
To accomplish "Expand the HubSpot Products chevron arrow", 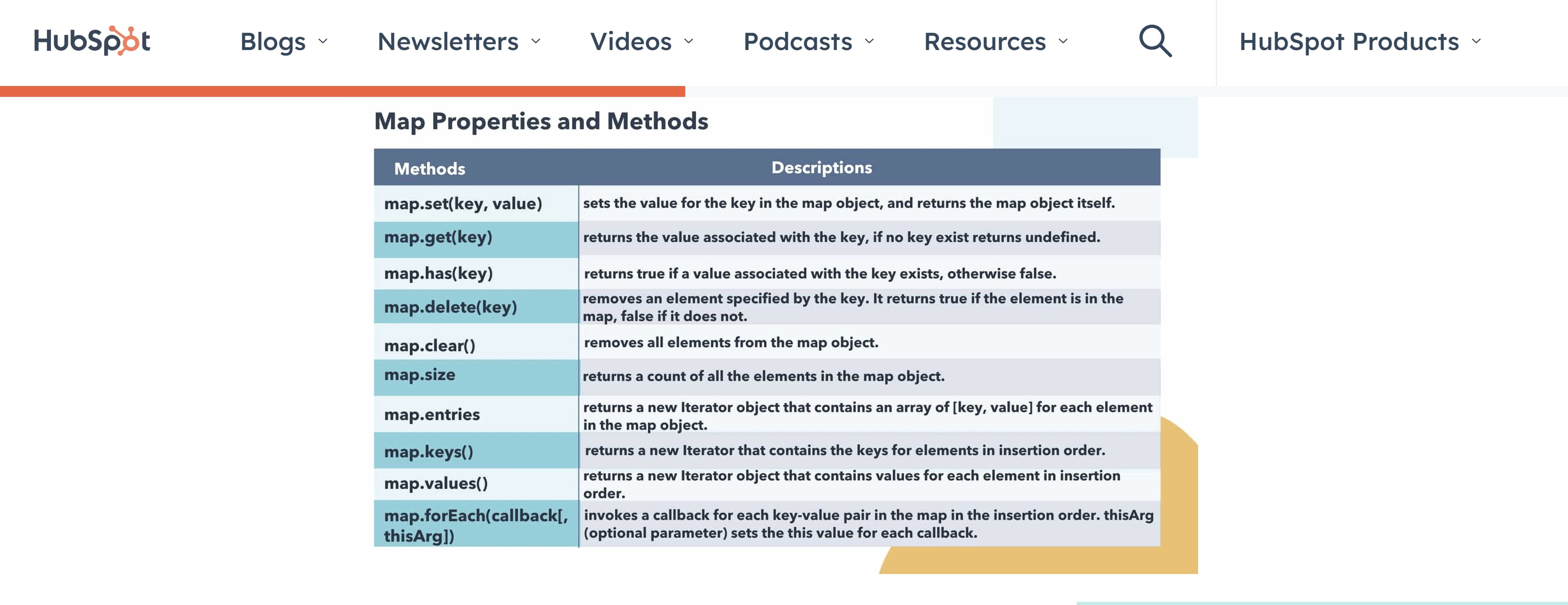I will click(1476, 41).
